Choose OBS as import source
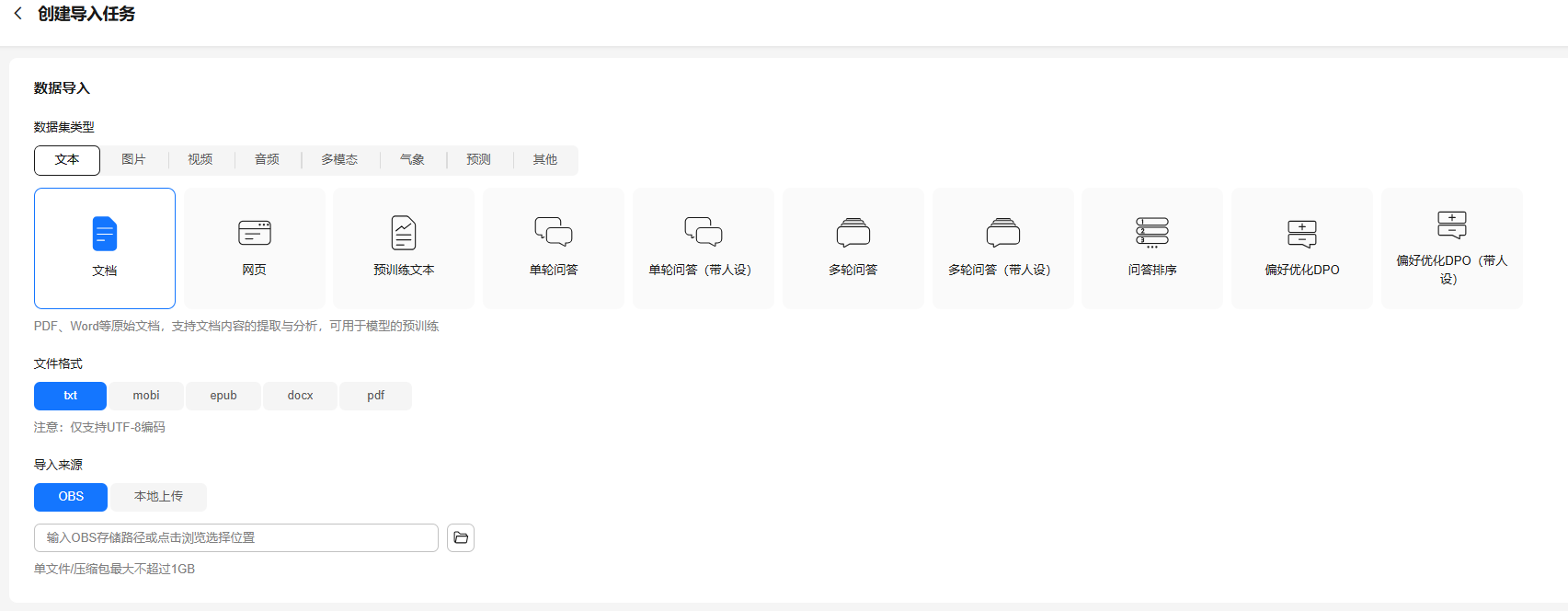The image size is (1568, 611). pyautogui.click(x=71, y=497)
